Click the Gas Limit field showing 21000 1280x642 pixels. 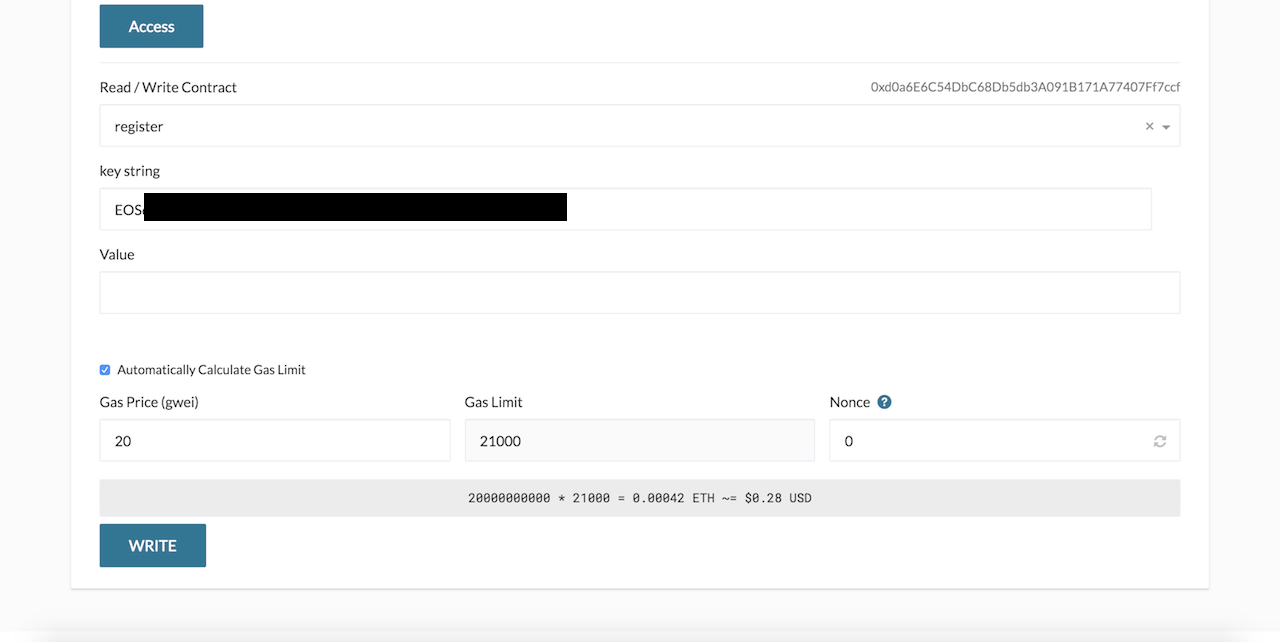[639, 441]
